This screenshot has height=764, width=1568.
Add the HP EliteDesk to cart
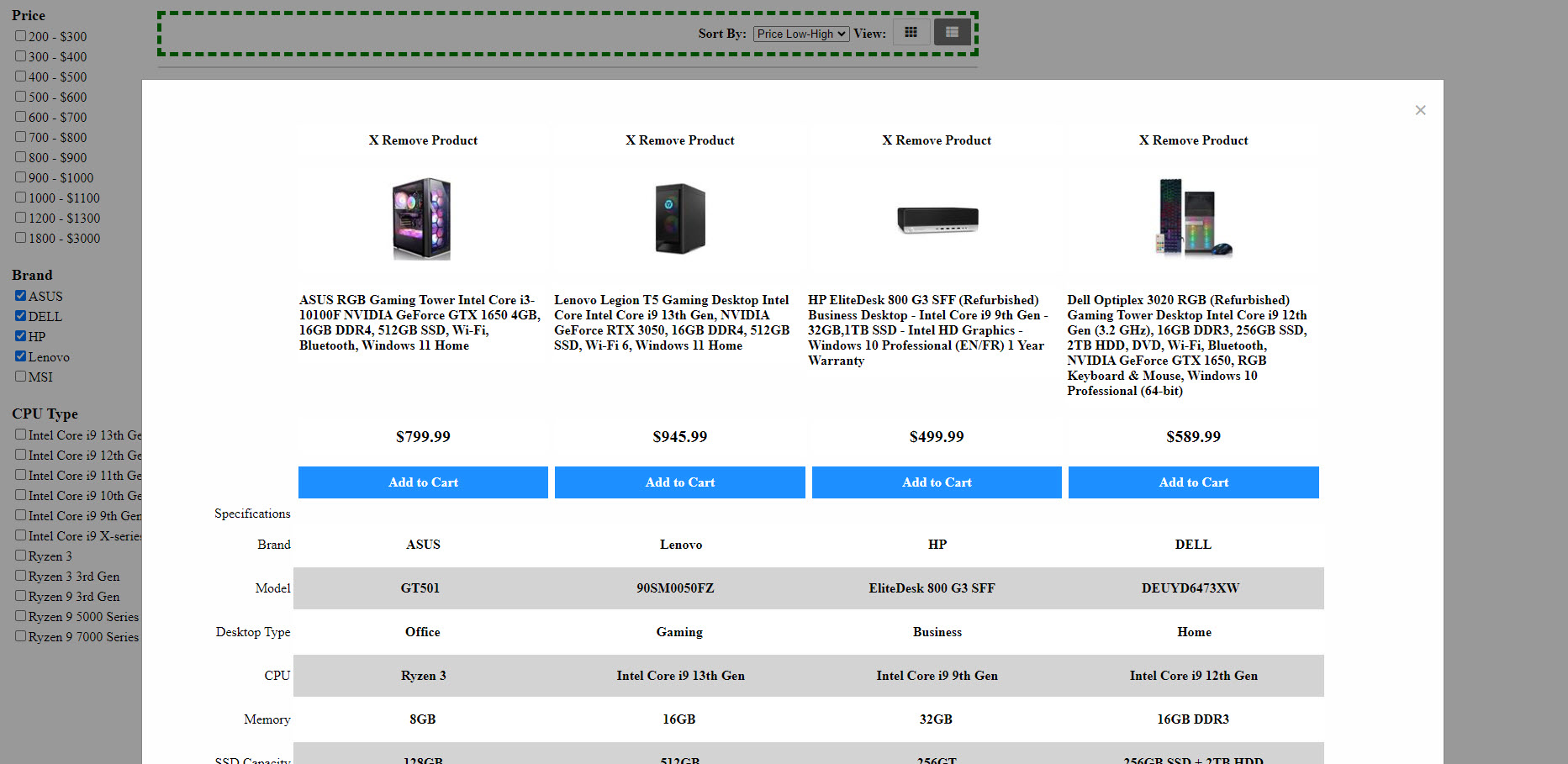point(937,482)
